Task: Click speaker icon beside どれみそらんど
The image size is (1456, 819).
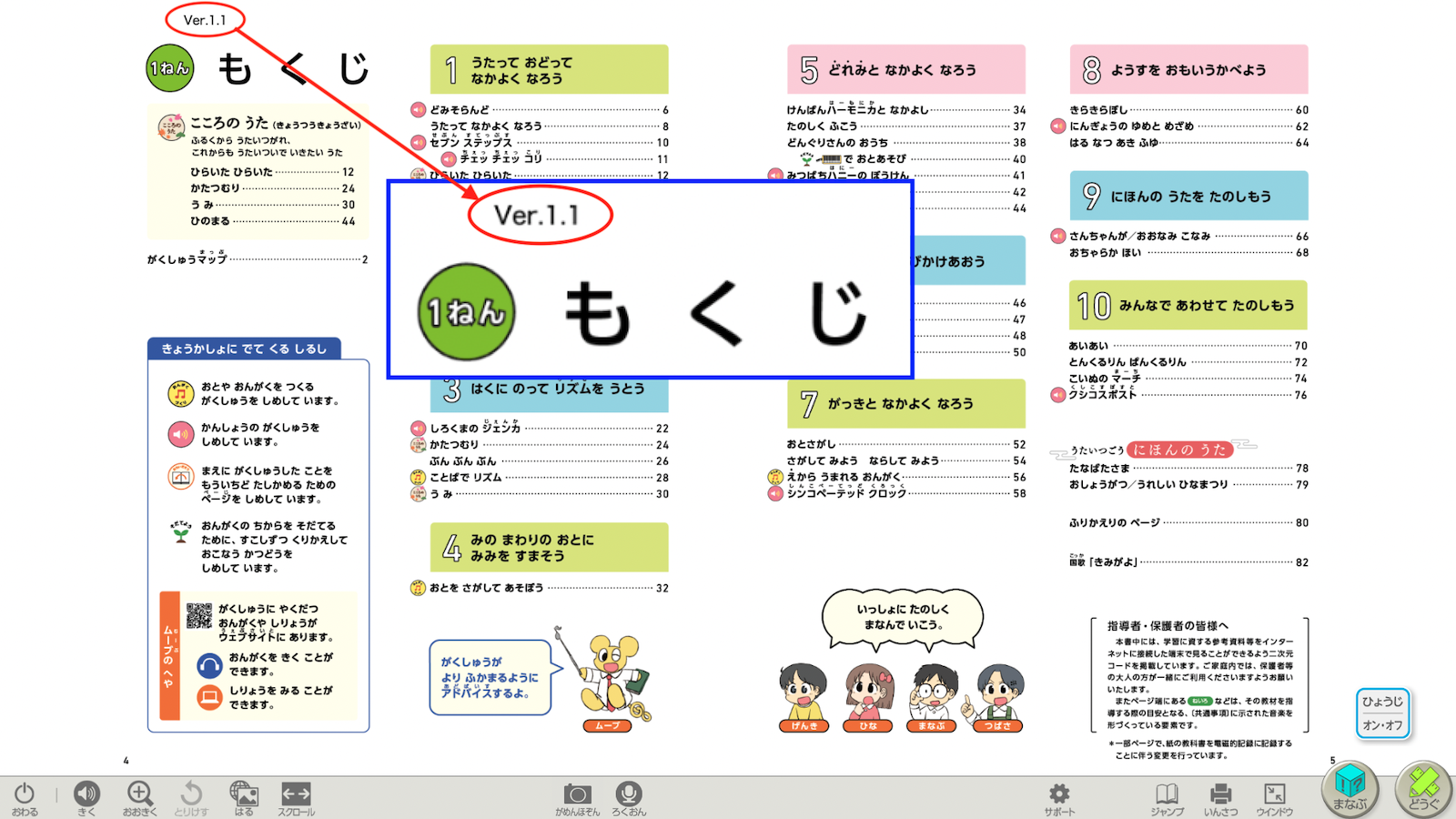Action: pyautogui.click(x=418, y=109)
